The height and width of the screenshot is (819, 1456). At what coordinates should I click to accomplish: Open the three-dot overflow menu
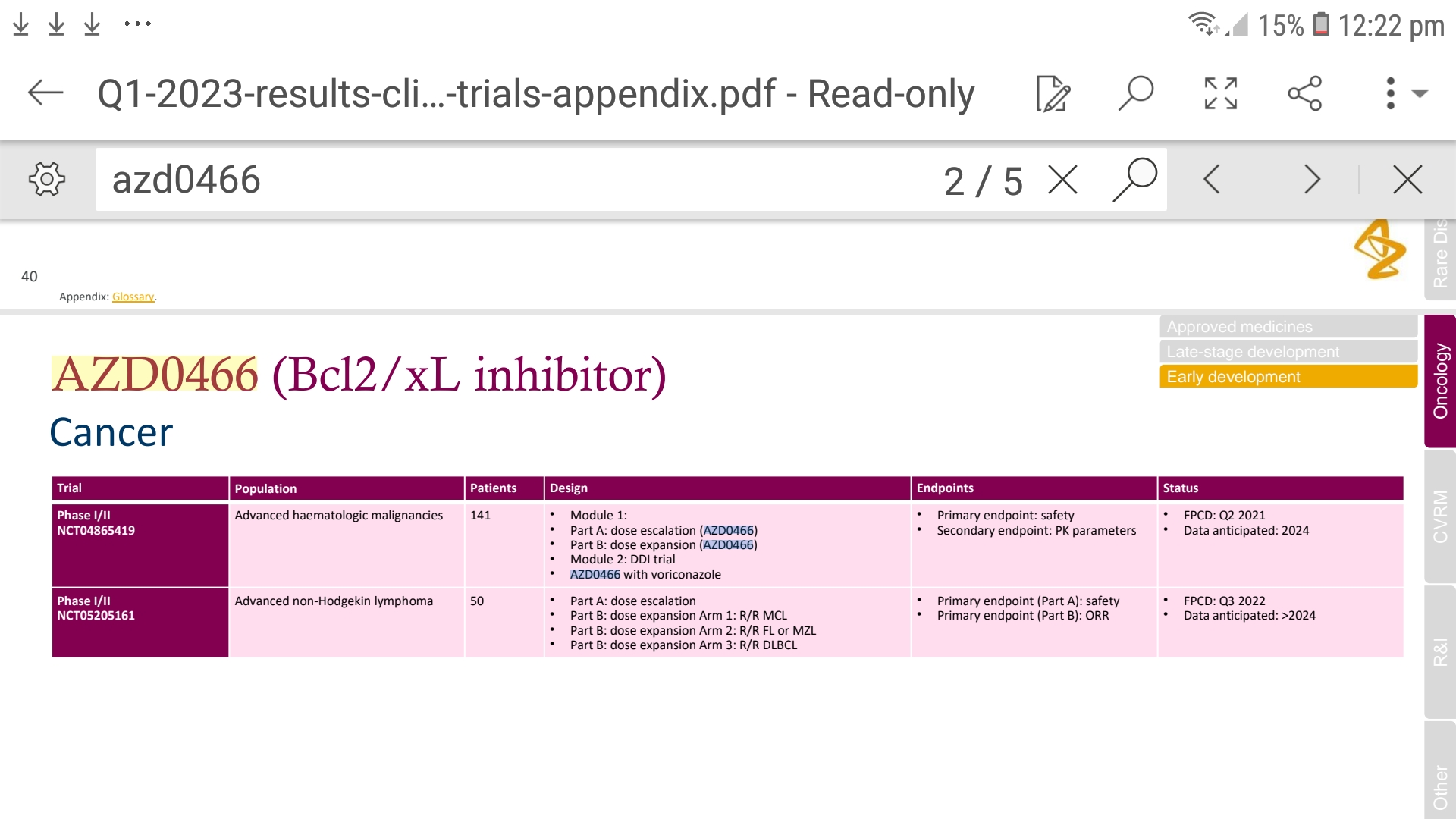click(x=1390, y=93)
